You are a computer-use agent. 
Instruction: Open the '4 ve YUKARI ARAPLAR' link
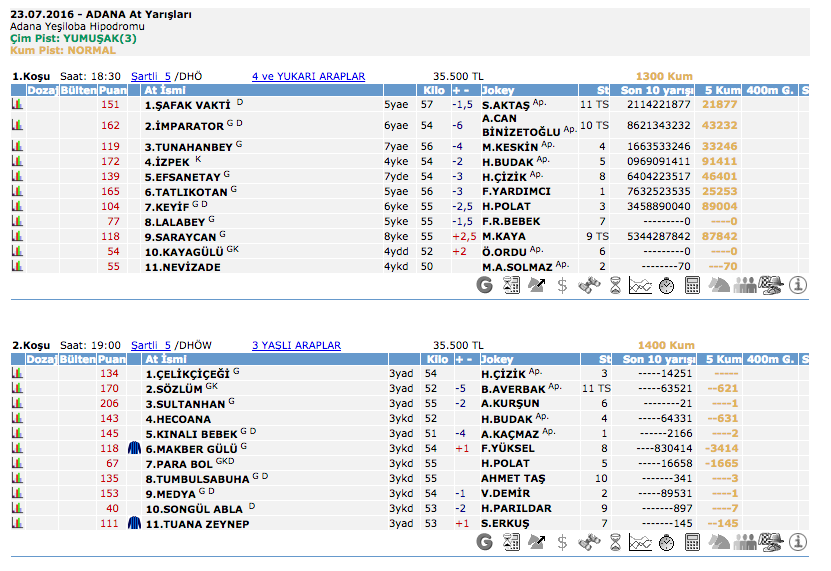coord(308,76)
